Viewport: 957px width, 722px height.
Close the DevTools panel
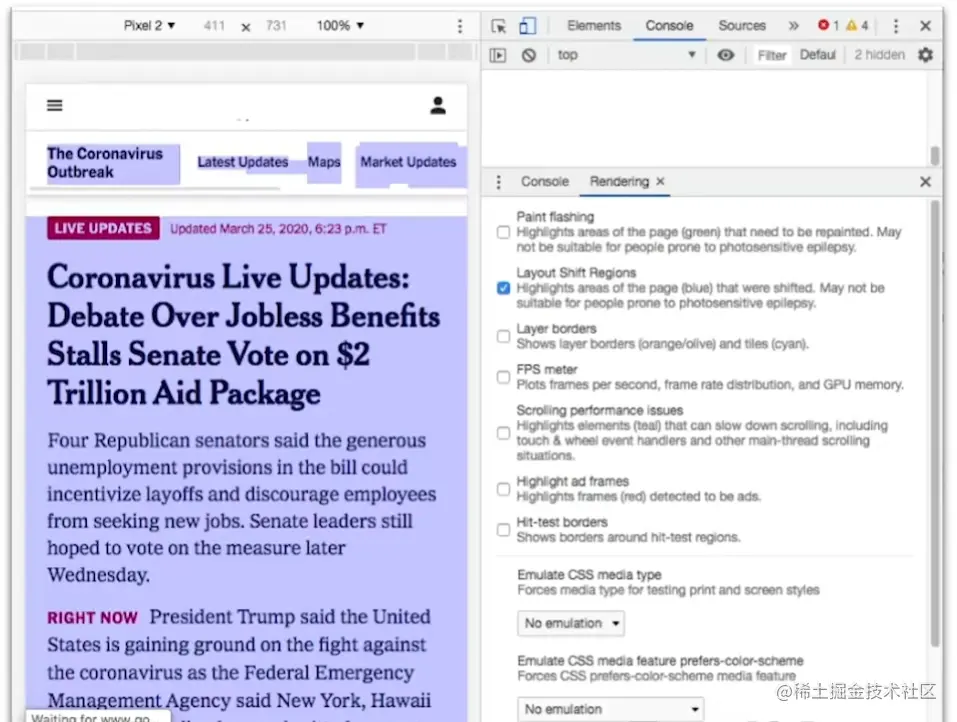coord(925,26)
